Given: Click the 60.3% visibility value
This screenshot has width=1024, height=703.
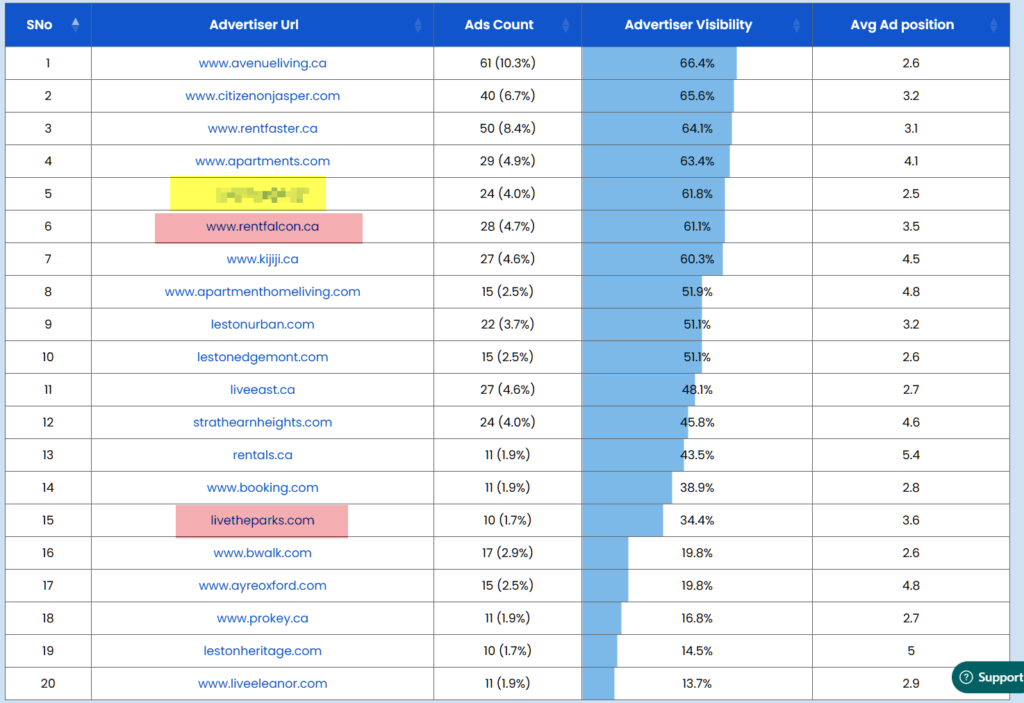Looking at the screenshot, I should (x=697, y=259).
